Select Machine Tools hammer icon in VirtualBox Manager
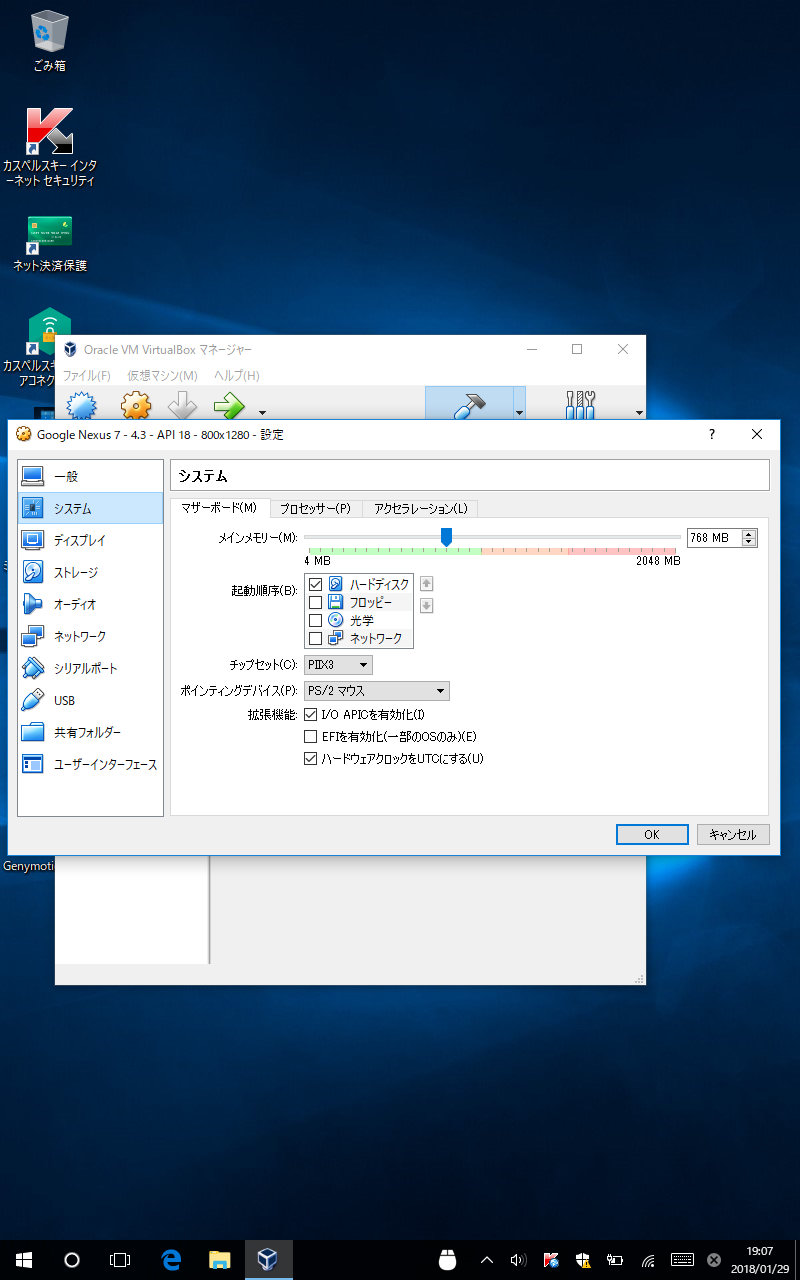The width and height of the screenshot is (800, 1280). tap(469, 405)
